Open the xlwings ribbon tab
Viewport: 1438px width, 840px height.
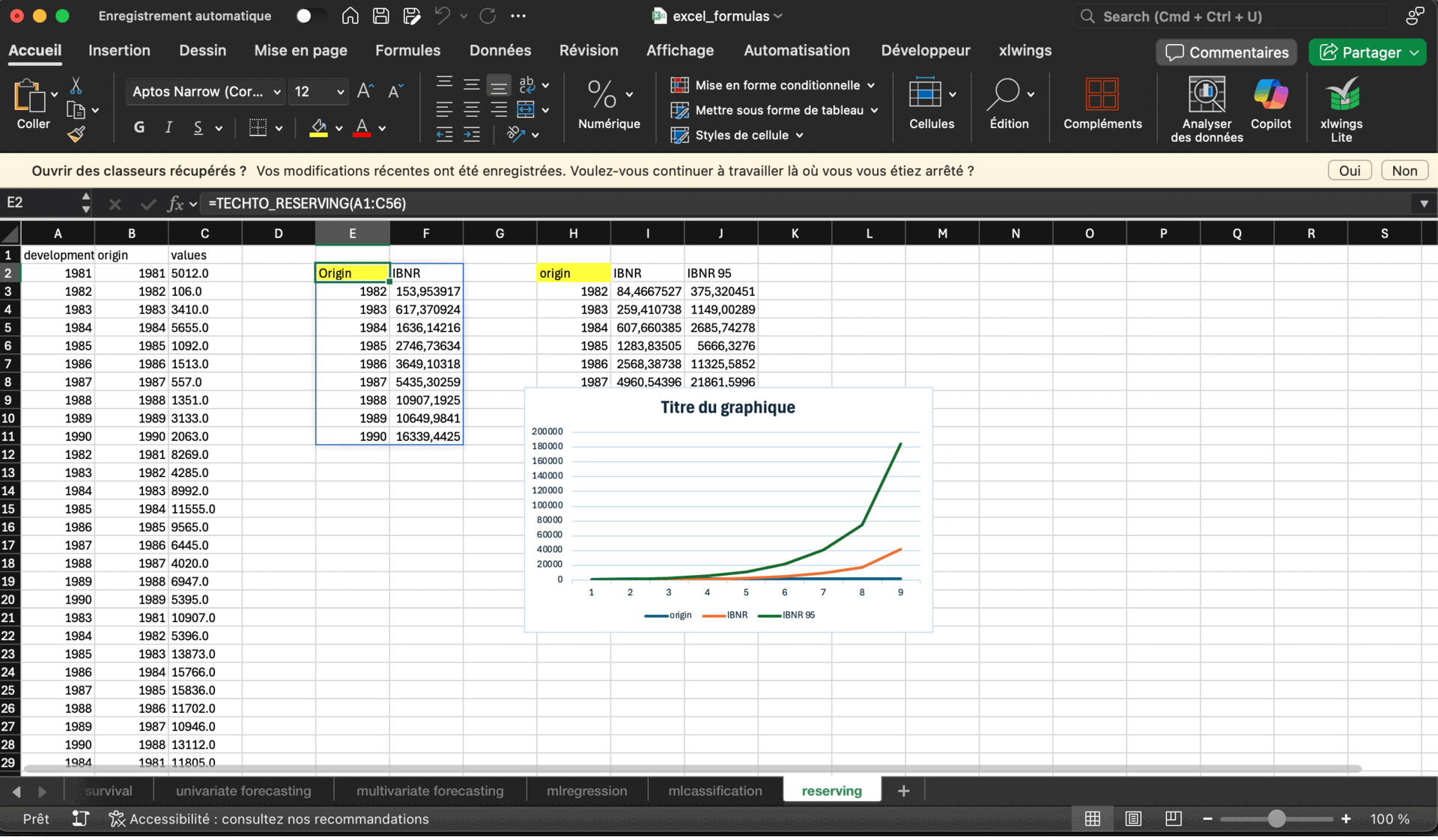pyautogui.click(x=1025, y=50)
